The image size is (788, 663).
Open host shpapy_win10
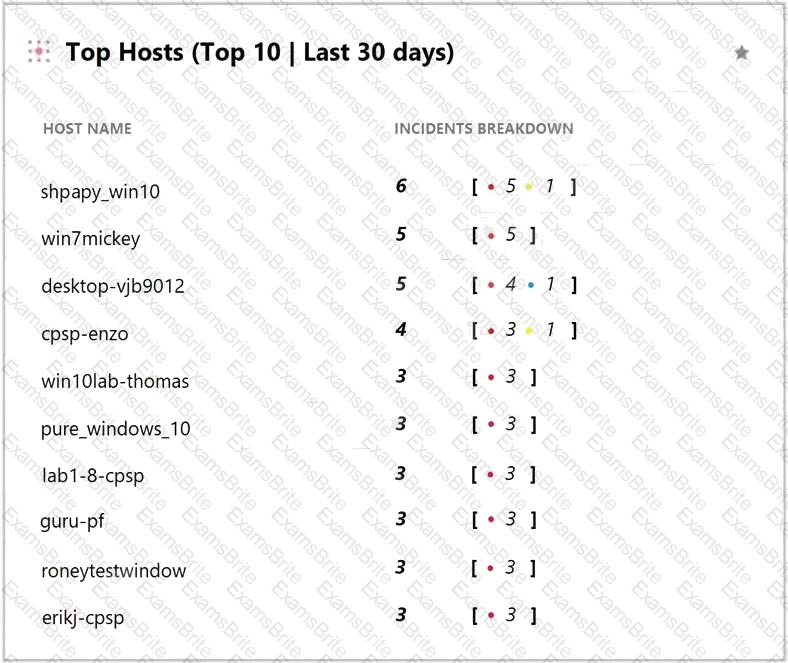point(100,190)
